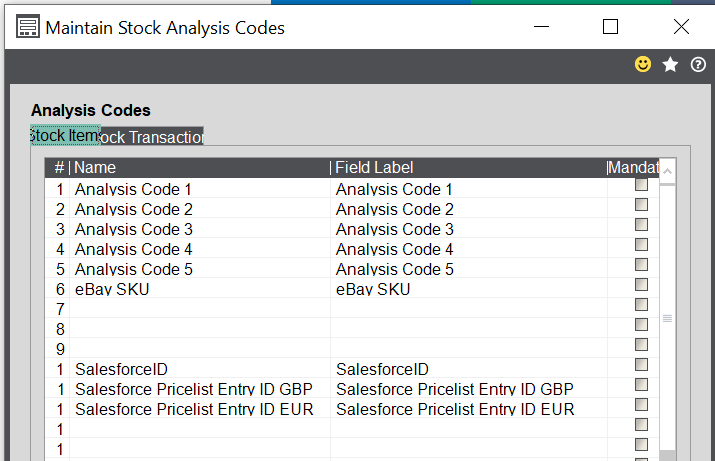715x461 pixels.
Task: Click the smiley face feedback icon
Action: pos(643,64)
